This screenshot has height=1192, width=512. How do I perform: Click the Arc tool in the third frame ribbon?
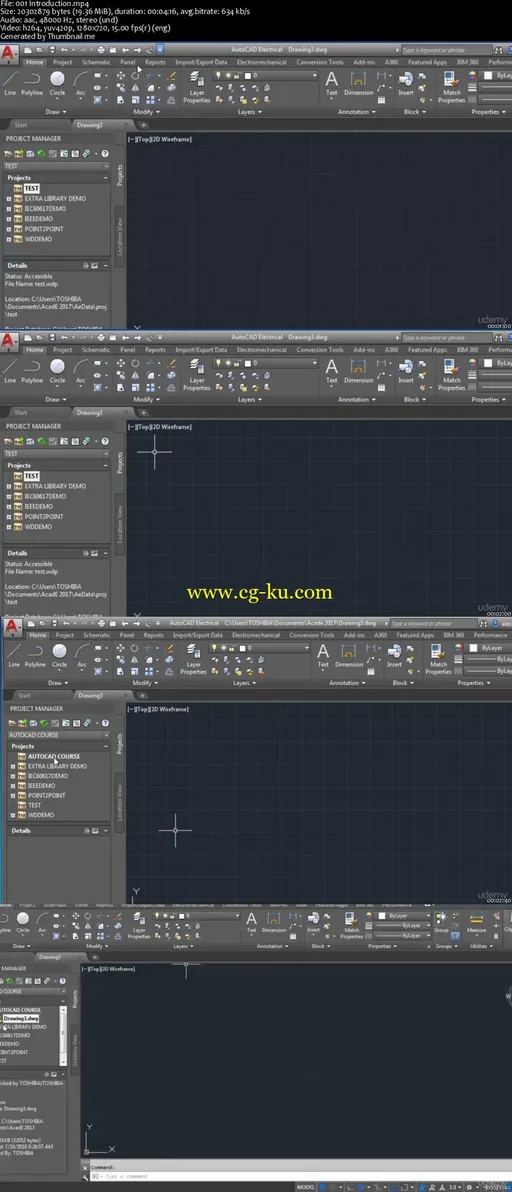(81, 655)
